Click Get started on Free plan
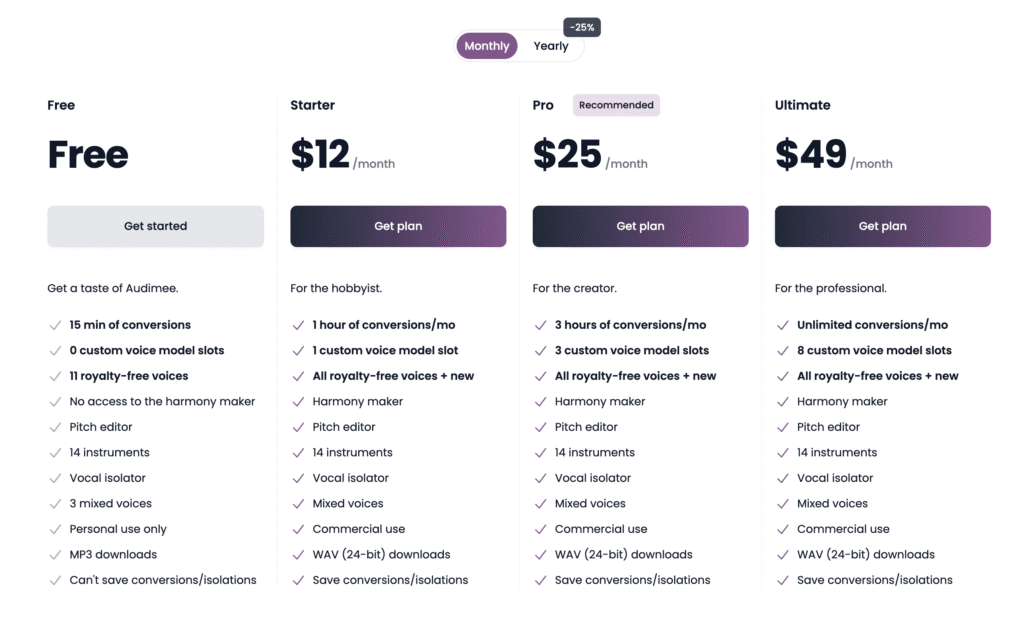1024x617 pixels. [x=155, y=226]
